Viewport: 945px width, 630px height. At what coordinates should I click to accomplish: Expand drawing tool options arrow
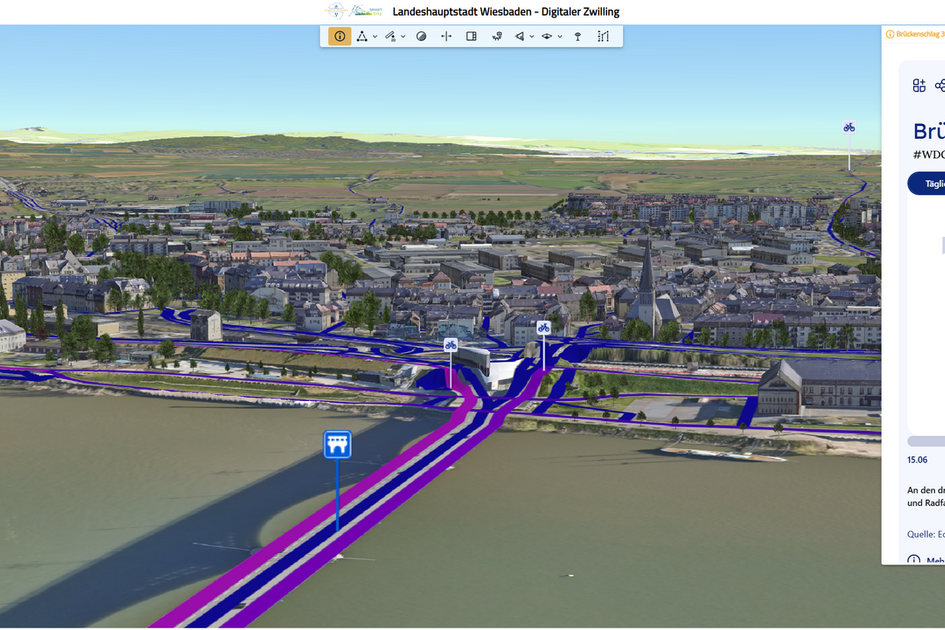click(403, 37)
